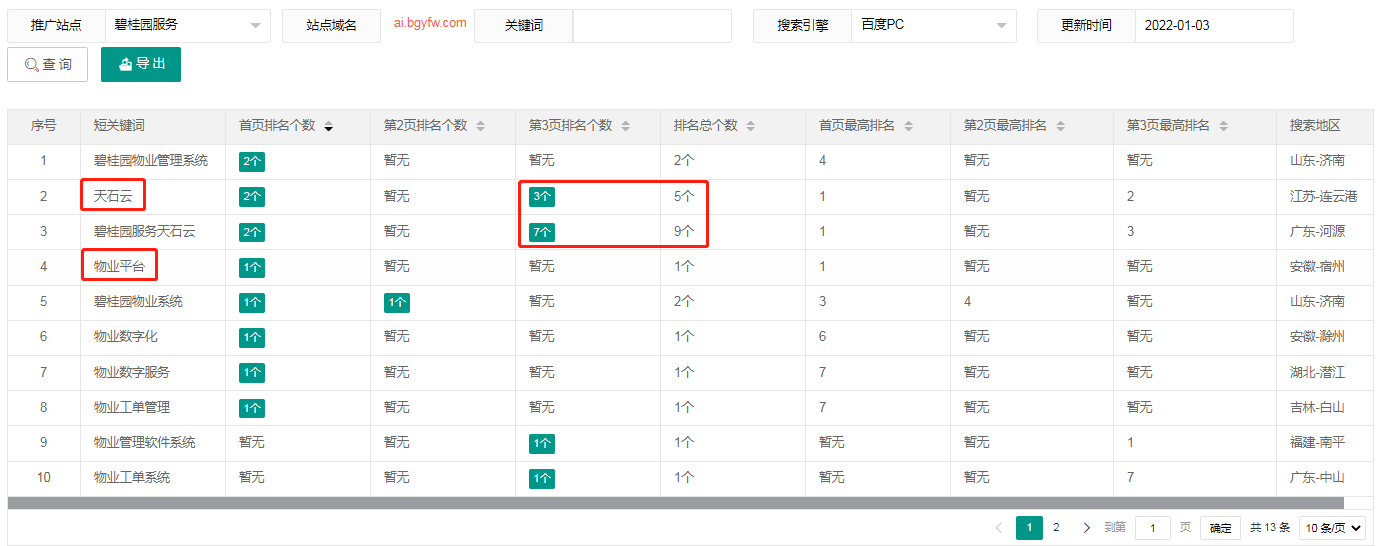The image size is (1382, 546).
Task: Select keyword 物业管理软件系统
Action: click(145, 442)
